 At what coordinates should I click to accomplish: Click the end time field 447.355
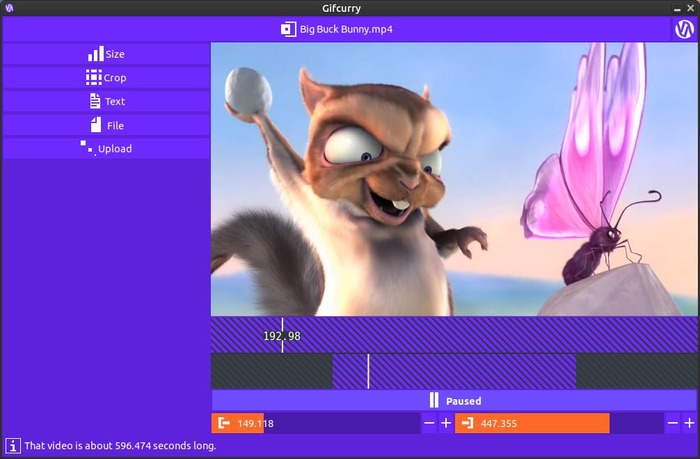pyautogui.click(x=559, y=423)
